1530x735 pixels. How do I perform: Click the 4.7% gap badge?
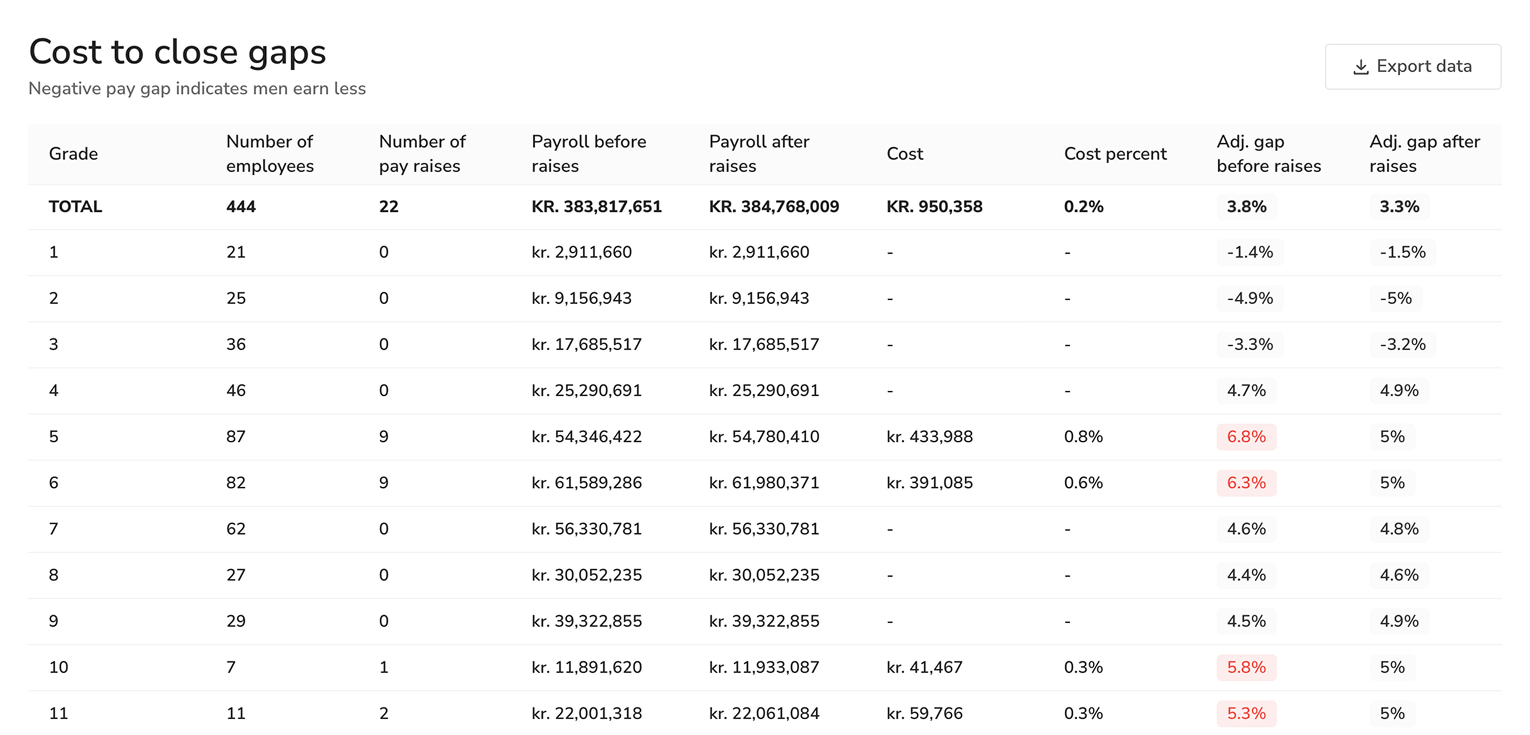click(x=1246, y=391)
